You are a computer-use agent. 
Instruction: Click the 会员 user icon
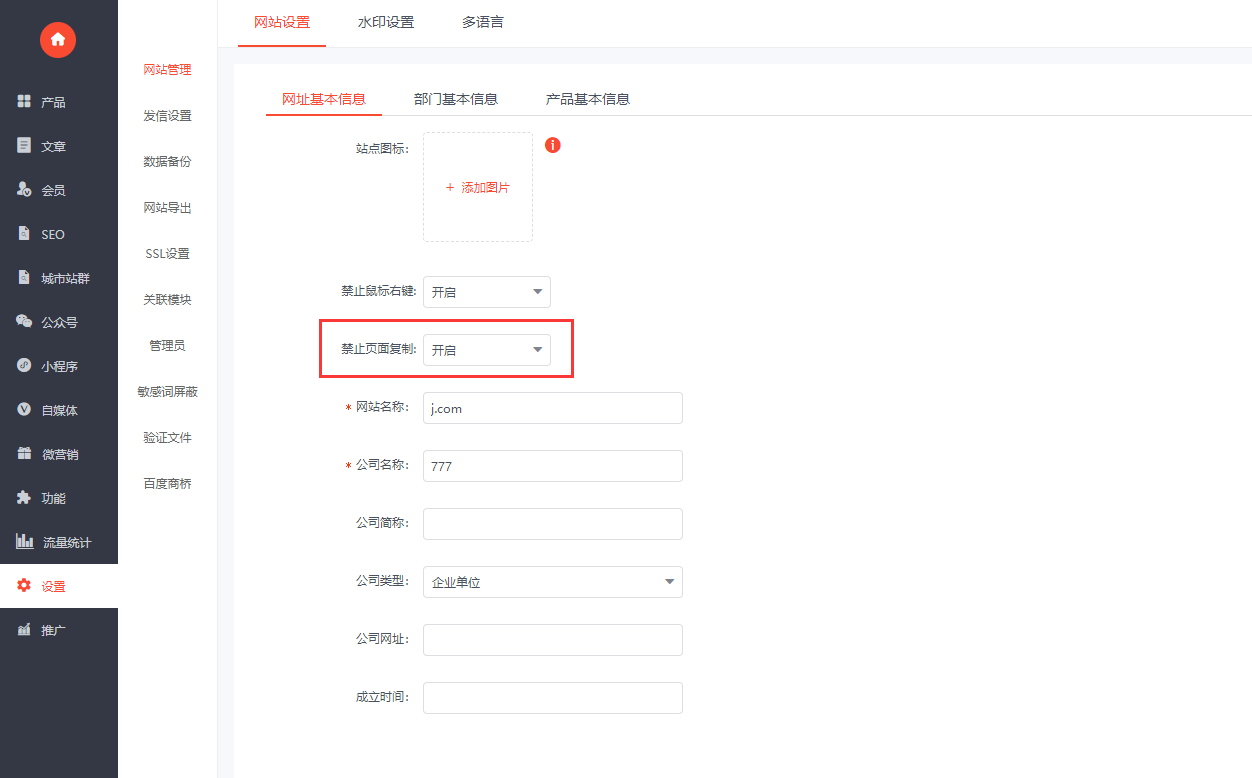tap(24, 190)
